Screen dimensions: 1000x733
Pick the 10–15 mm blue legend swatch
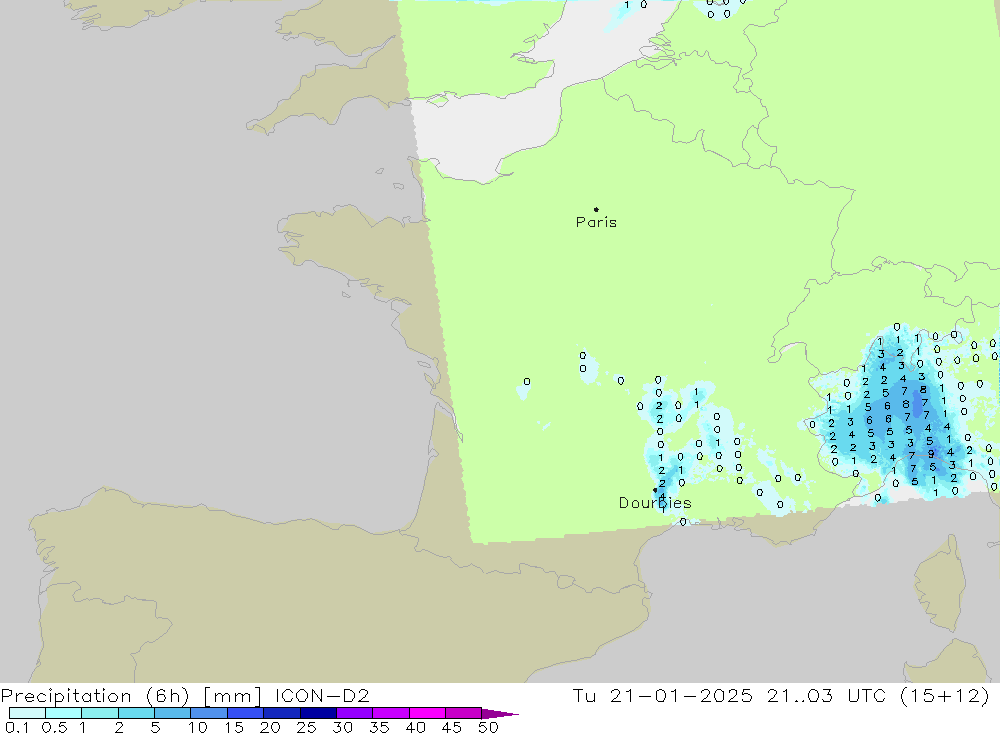[209, 713]
